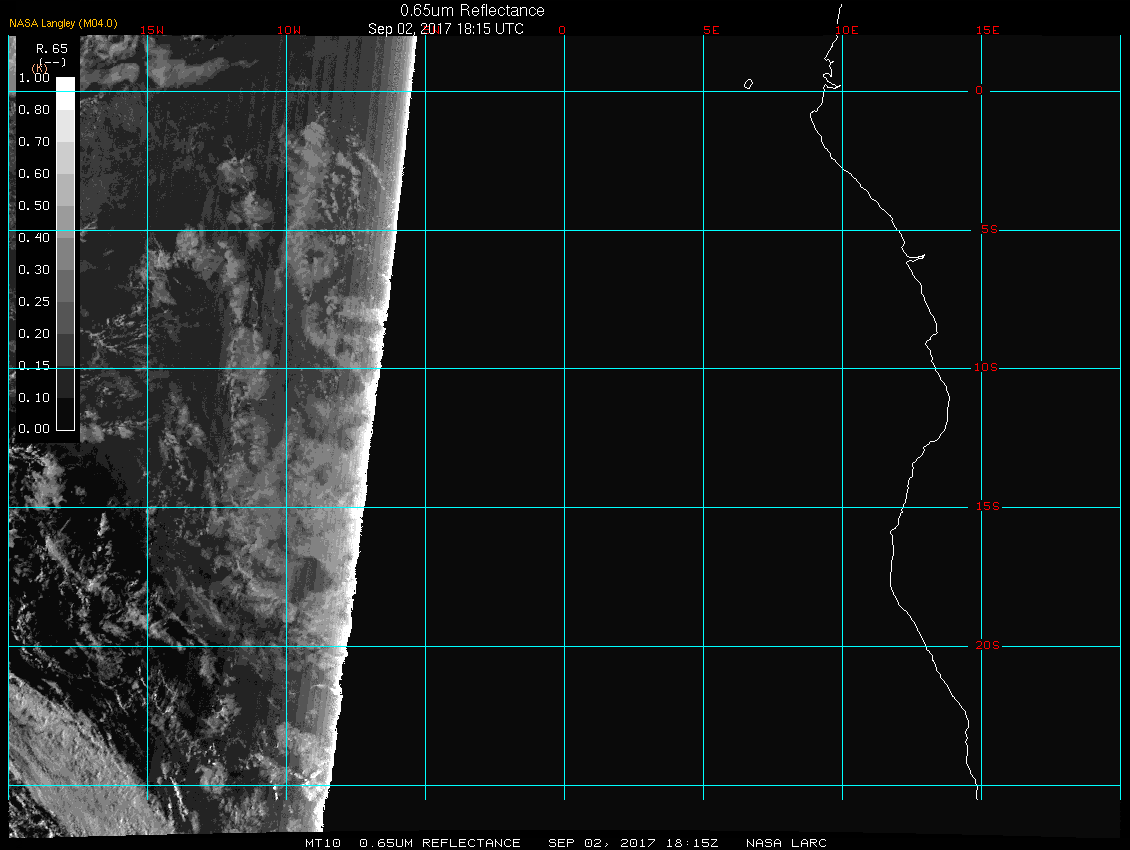Click the '0.65UM REFLECTANCE' footer text
This screenshot has height=850, width=1130.
[440, 843]
